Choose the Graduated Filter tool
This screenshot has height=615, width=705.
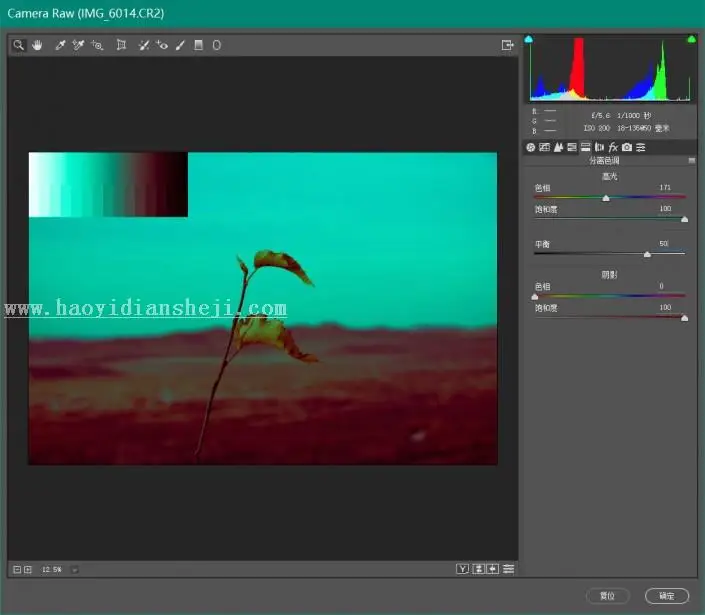198,45
